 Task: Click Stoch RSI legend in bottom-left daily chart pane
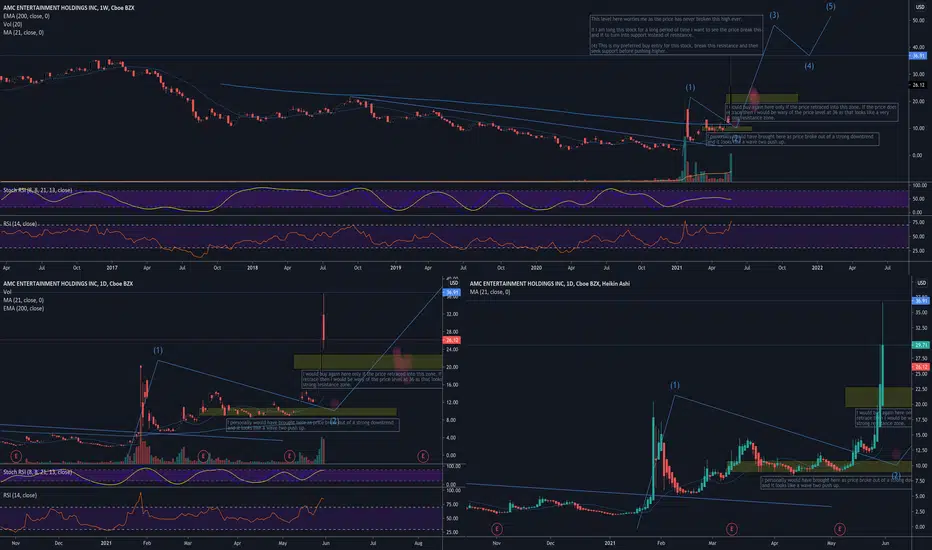37,472
